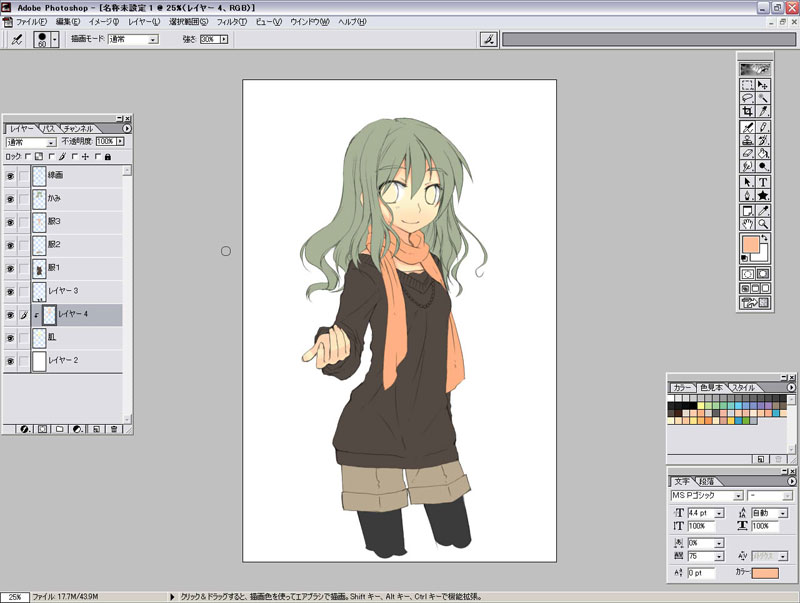The height and width of the screenshot is (603, 800).
Task: Hide the かみ layer
Action: click(x=10, y=199)
